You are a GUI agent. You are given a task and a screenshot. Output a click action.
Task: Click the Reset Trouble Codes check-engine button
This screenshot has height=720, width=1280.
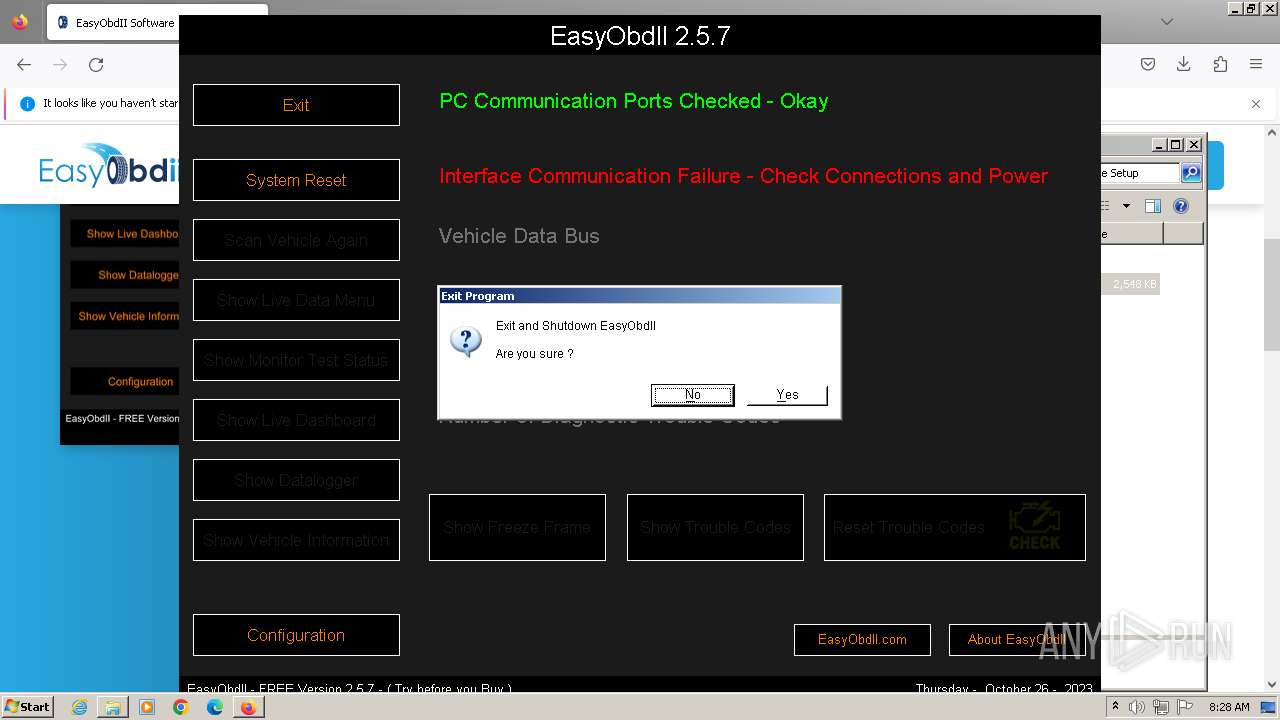[954, 527]
